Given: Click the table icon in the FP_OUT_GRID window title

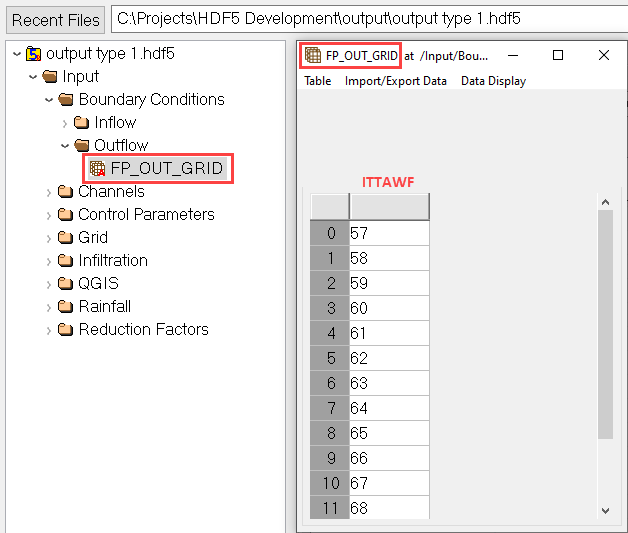Looking at the screenshot, I should pyautogui.click(x=313, y=55).
